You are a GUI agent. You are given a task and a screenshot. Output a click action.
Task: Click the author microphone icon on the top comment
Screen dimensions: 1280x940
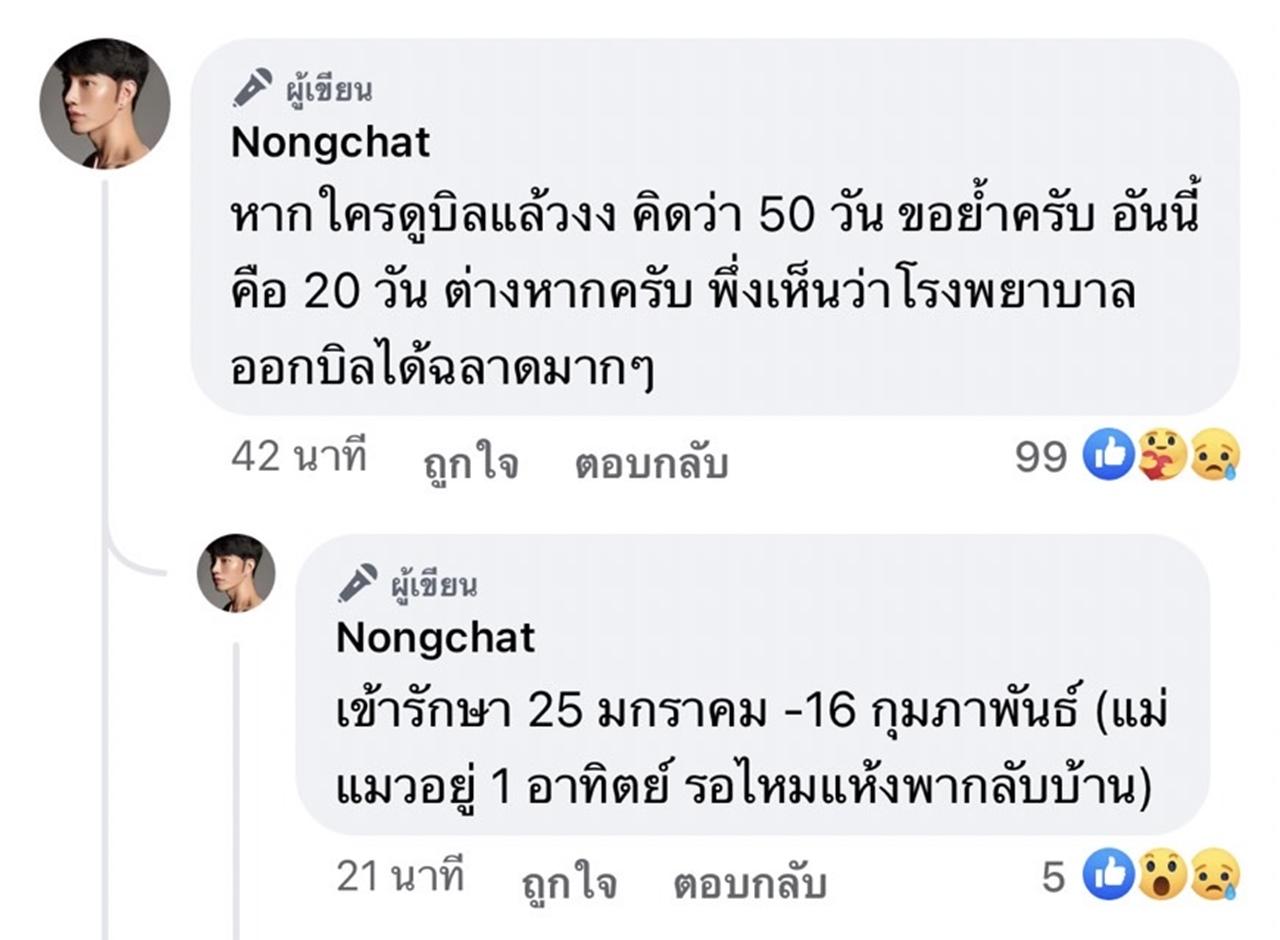tap(252, 87)
